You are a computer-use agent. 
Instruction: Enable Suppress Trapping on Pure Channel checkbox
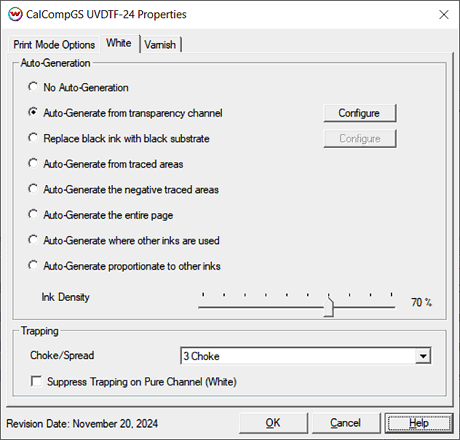coord(36,381)
